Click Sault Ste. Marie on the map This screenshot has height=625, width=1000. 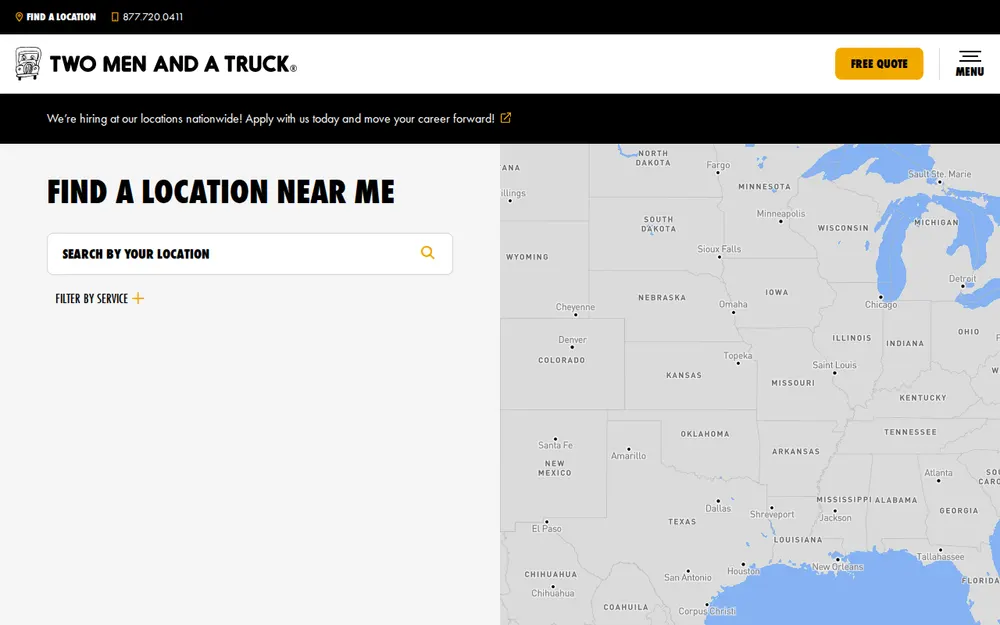click(939, 174)
